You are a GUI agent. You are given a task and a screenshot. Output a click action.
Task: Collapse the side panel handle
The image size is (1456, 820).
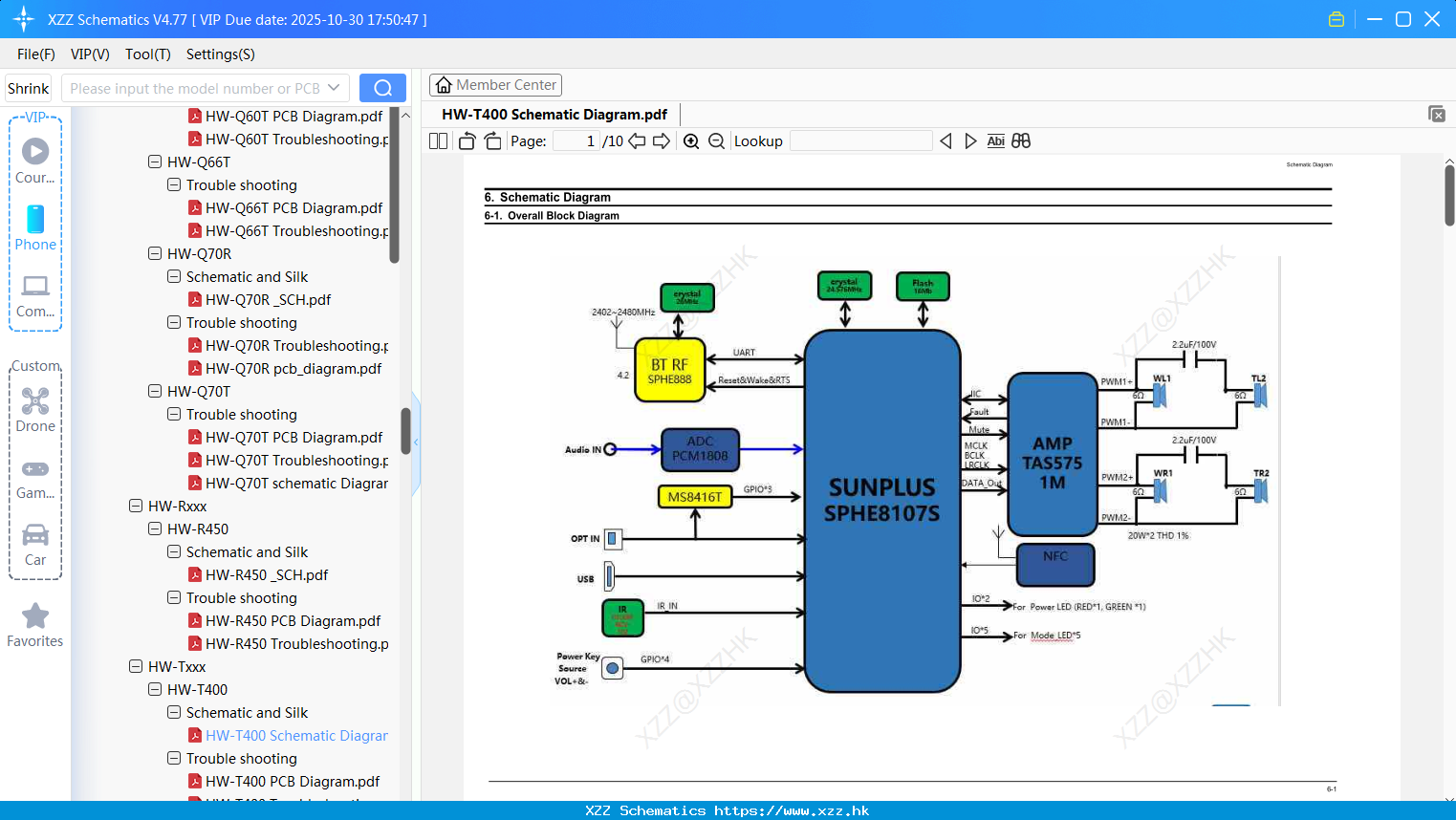(416, 442)
